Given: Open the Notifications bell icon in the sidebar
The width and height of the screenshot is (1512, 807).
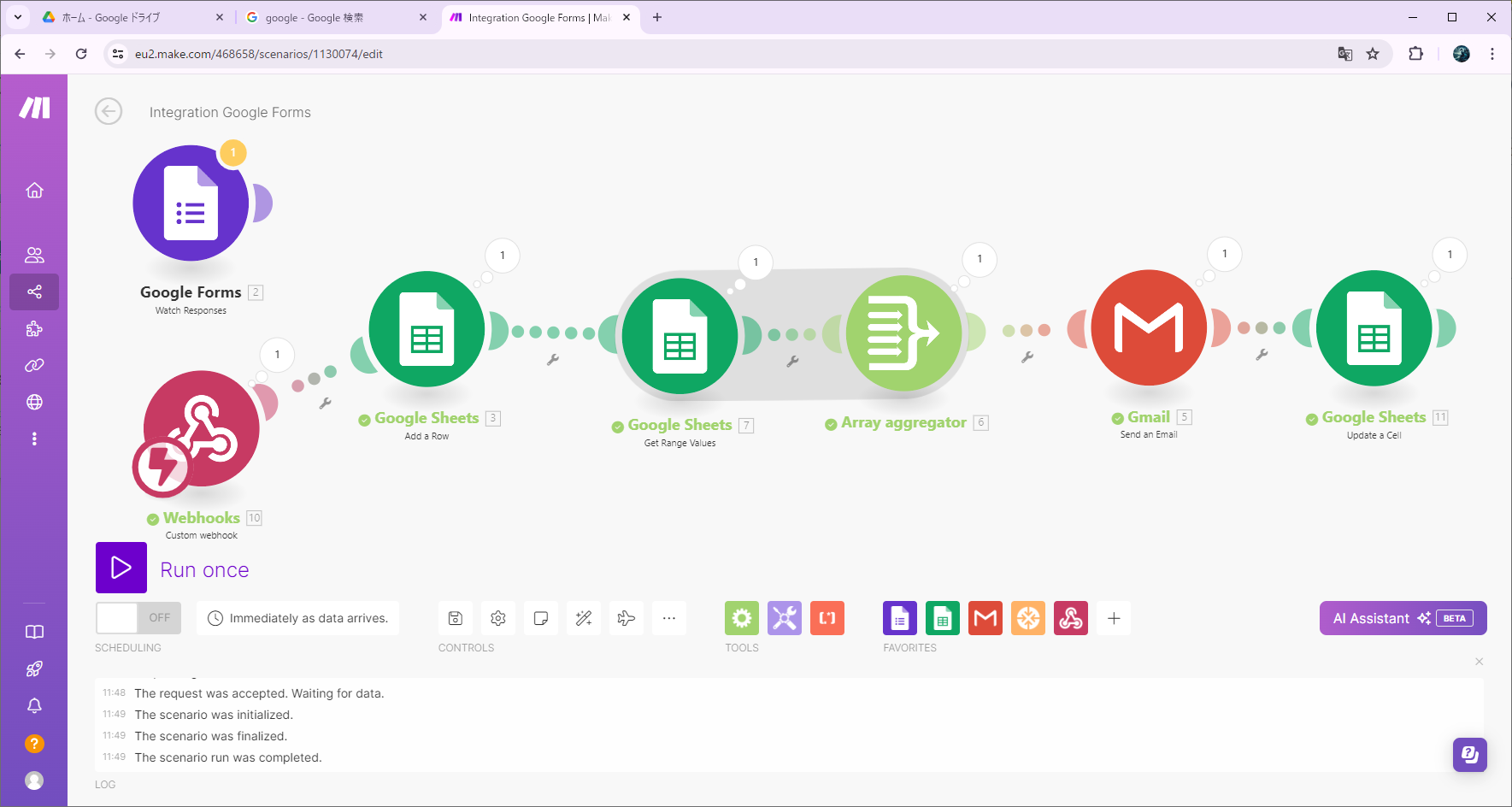Looking at the screenshot, I should pos(34,706).
